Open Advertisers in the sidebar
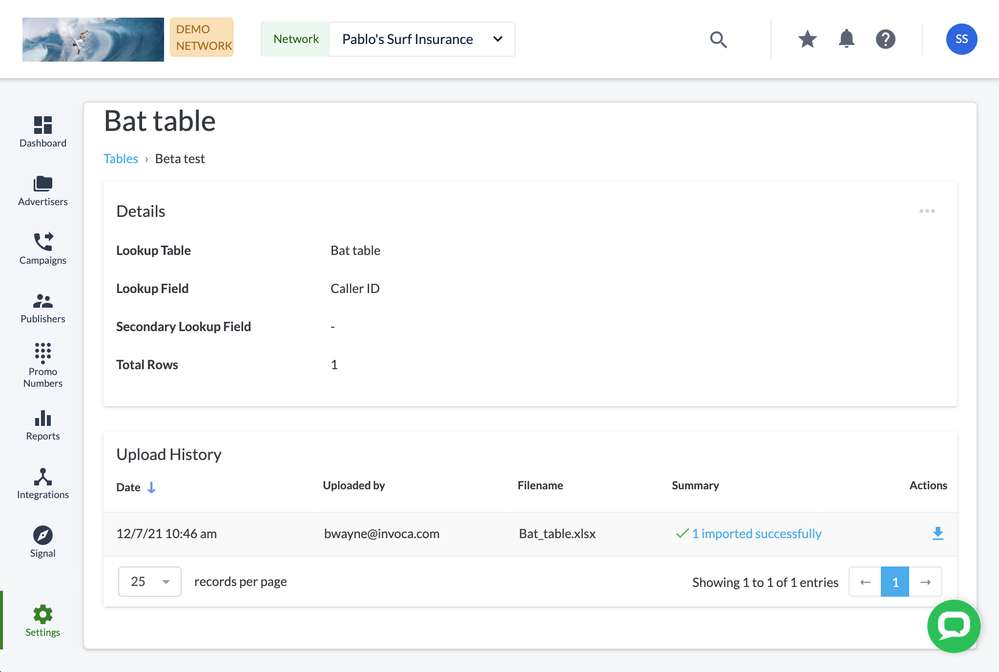This screenshot has width=999, height=672. 43,191
